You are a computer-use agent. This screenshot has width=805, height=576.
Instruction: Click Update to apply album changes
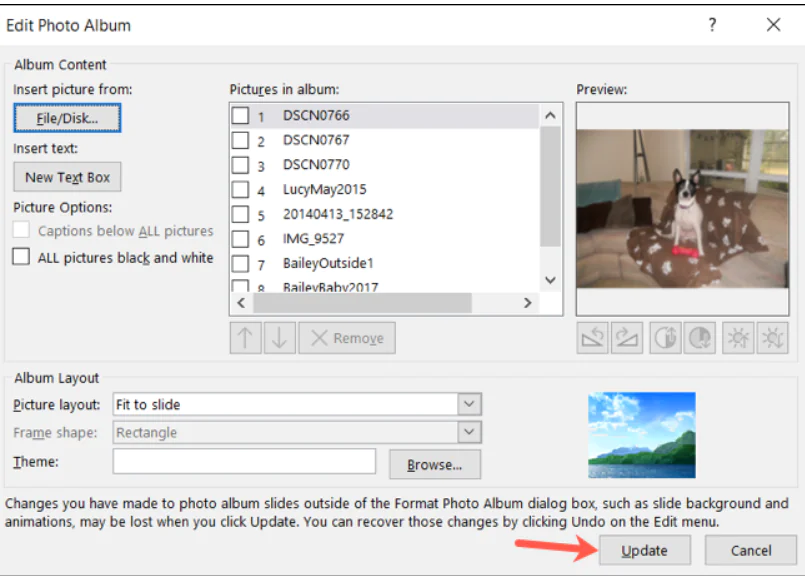[x=643, y=550]
